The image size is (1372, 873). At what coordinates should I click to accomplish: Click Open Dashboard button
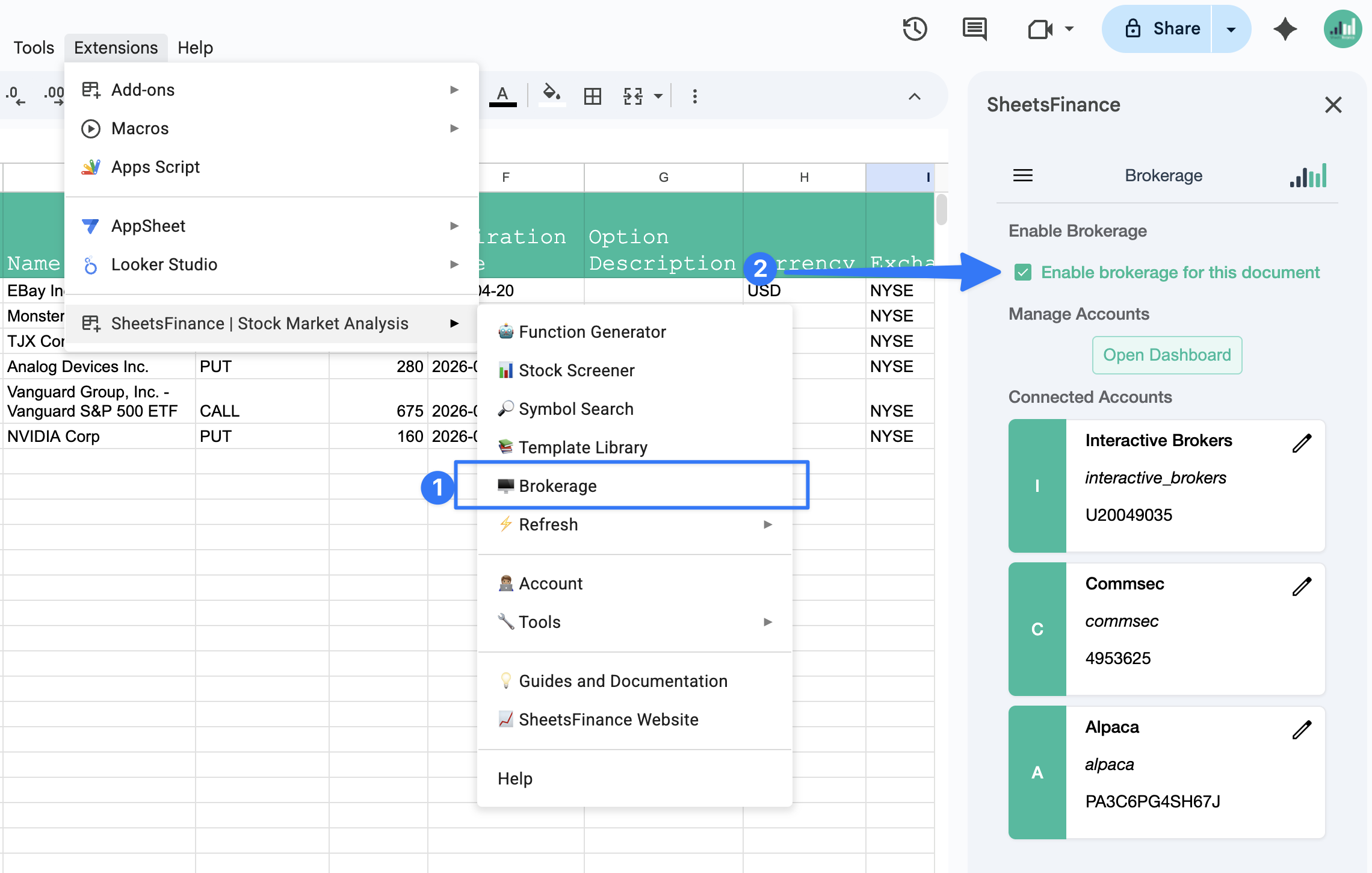(x=1167, y=355)
